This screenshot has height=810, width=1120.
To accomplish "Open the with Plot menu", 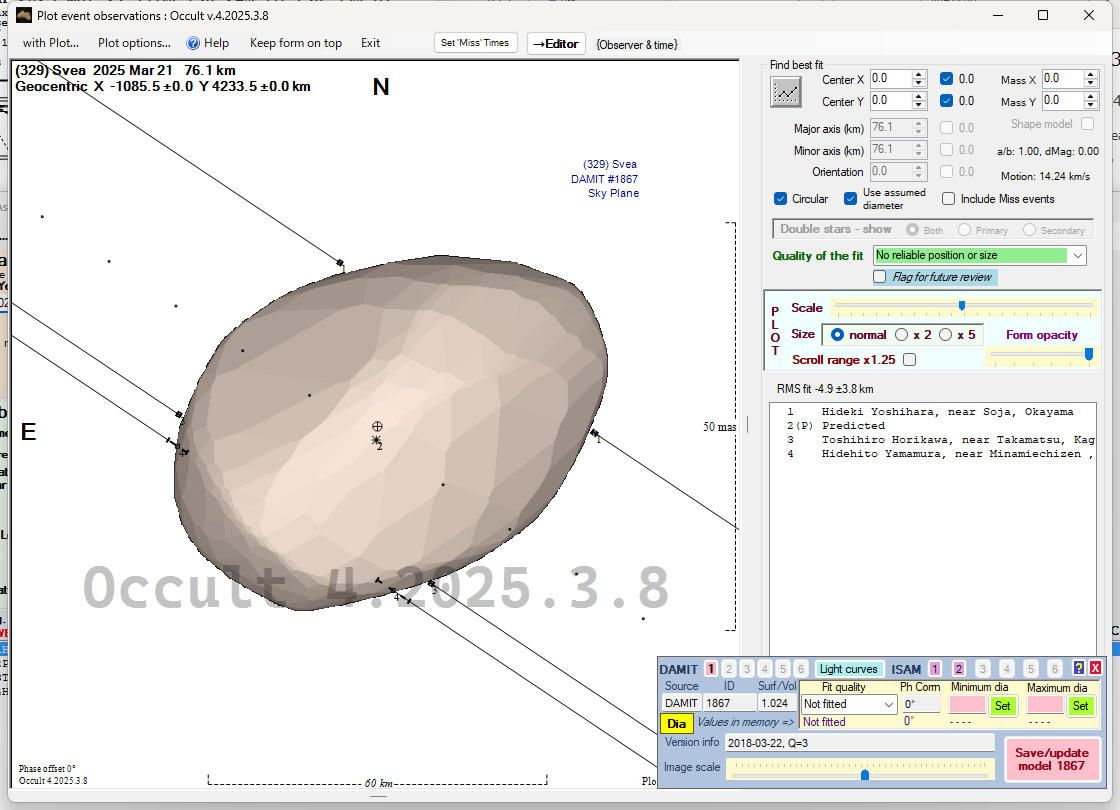I will click(x=50, y=43).
